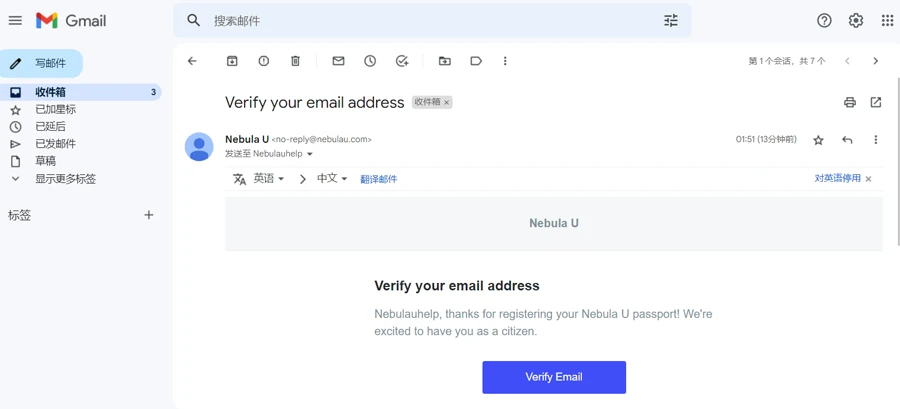Print this email with the printer icon
This screenshot has width=900, height=409.
coord(850,102)
